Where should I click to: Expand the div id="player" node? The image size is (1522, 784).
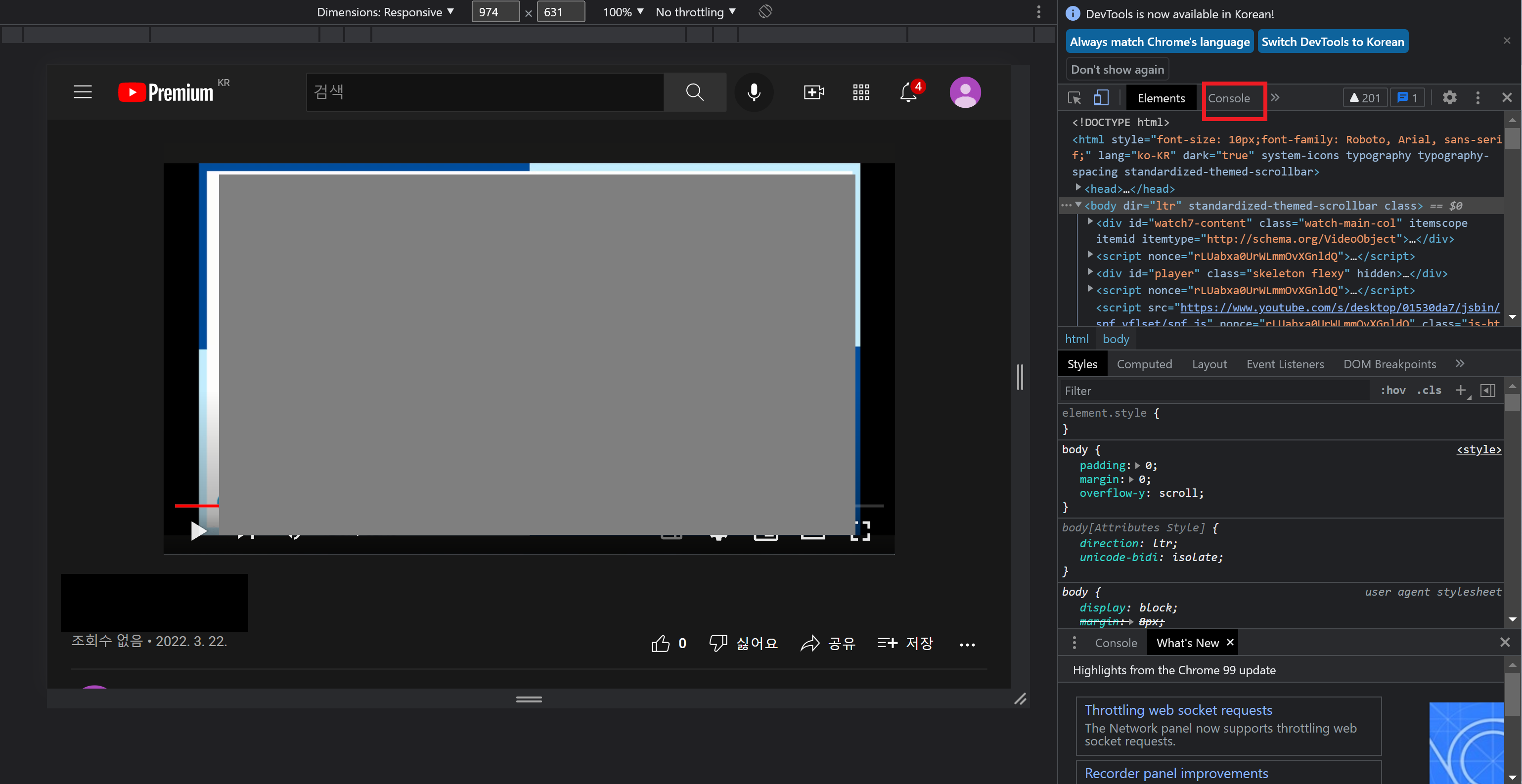click(1090, 272)
